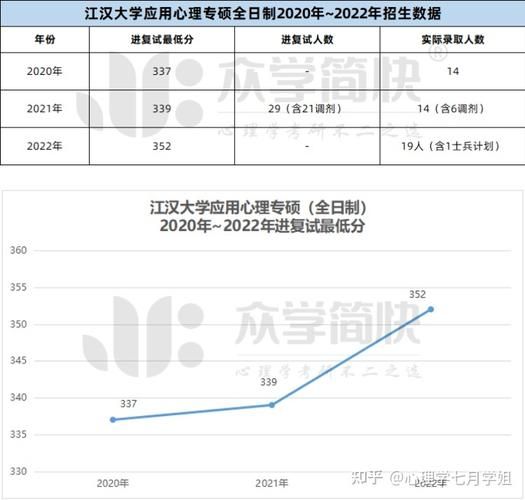Select the 2022年 cell in the table
Image resolution: width=525 pixels, height=500 pixels.
point(45,146)
